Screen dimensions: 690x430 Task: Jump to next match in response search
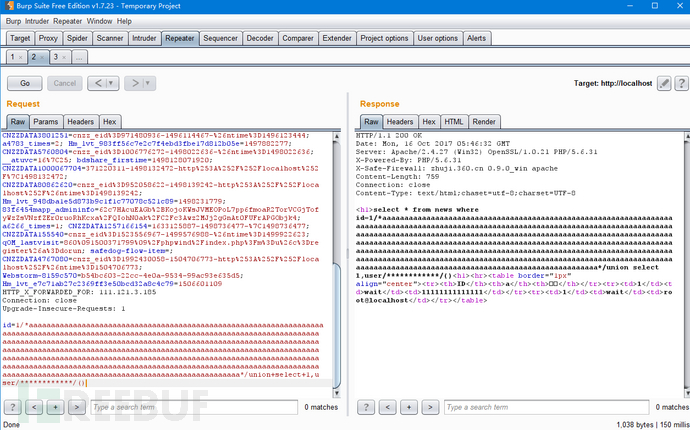[x=430, y=407]
